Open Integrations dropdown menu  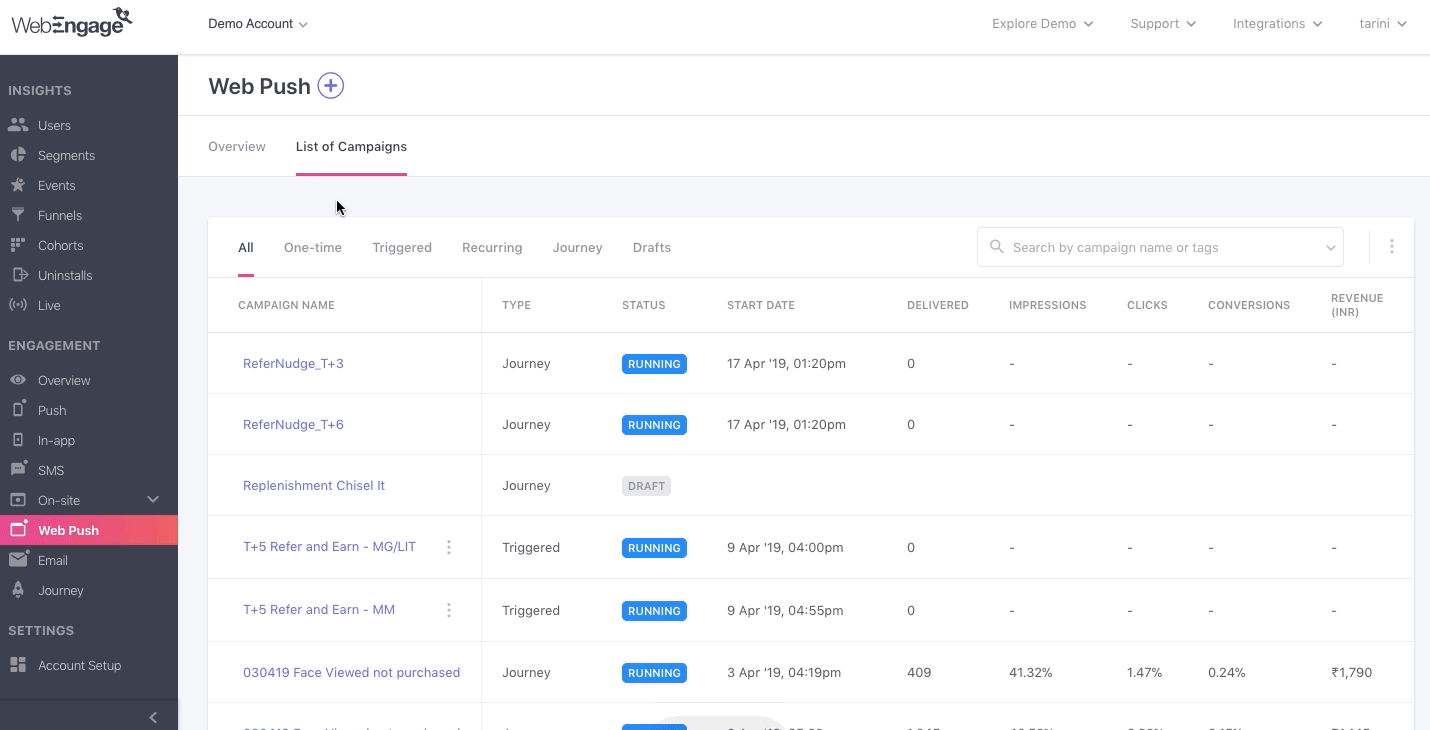click(x=1278, y=24)
